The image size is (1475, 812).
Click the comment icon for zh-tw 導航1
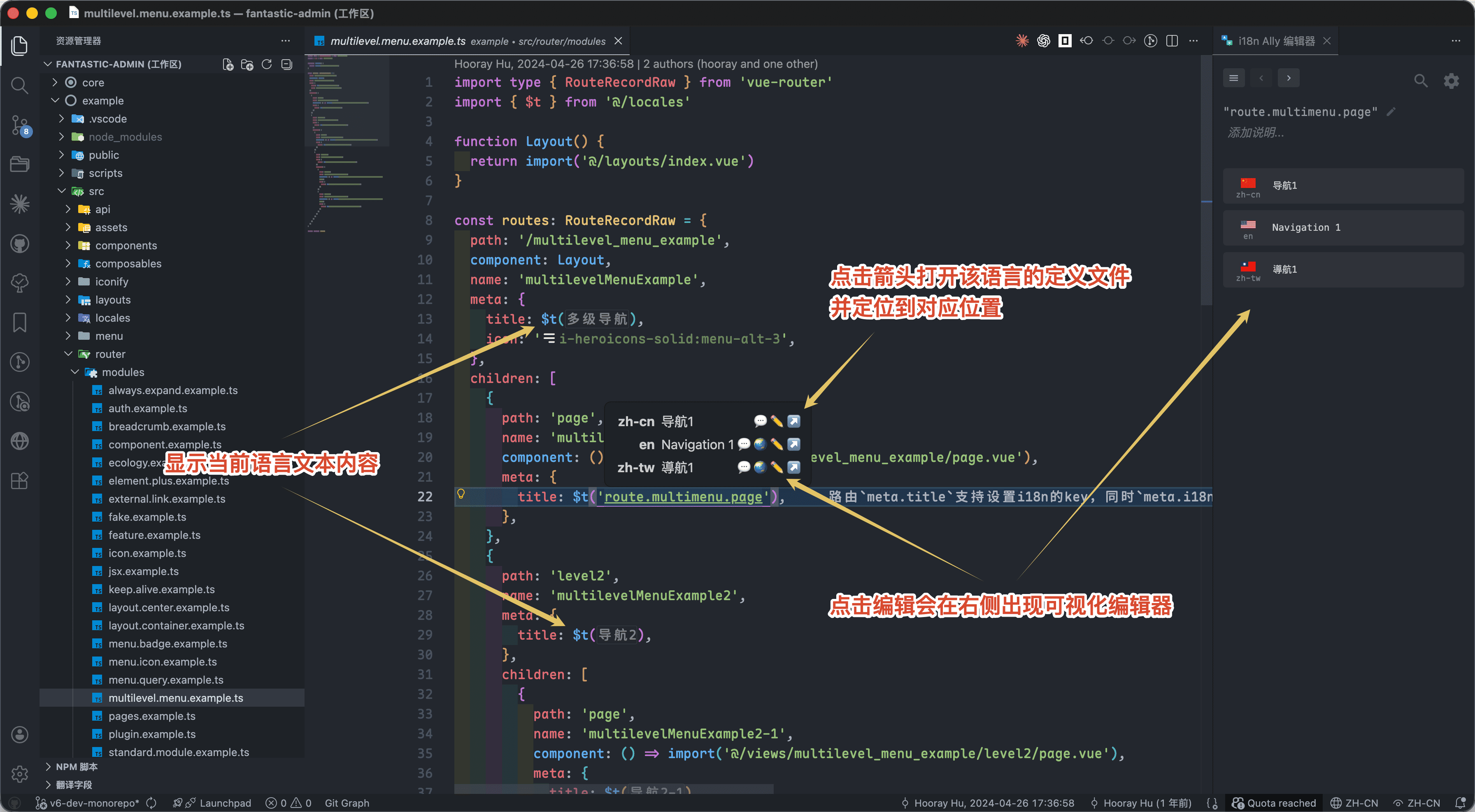click(744, 468)
